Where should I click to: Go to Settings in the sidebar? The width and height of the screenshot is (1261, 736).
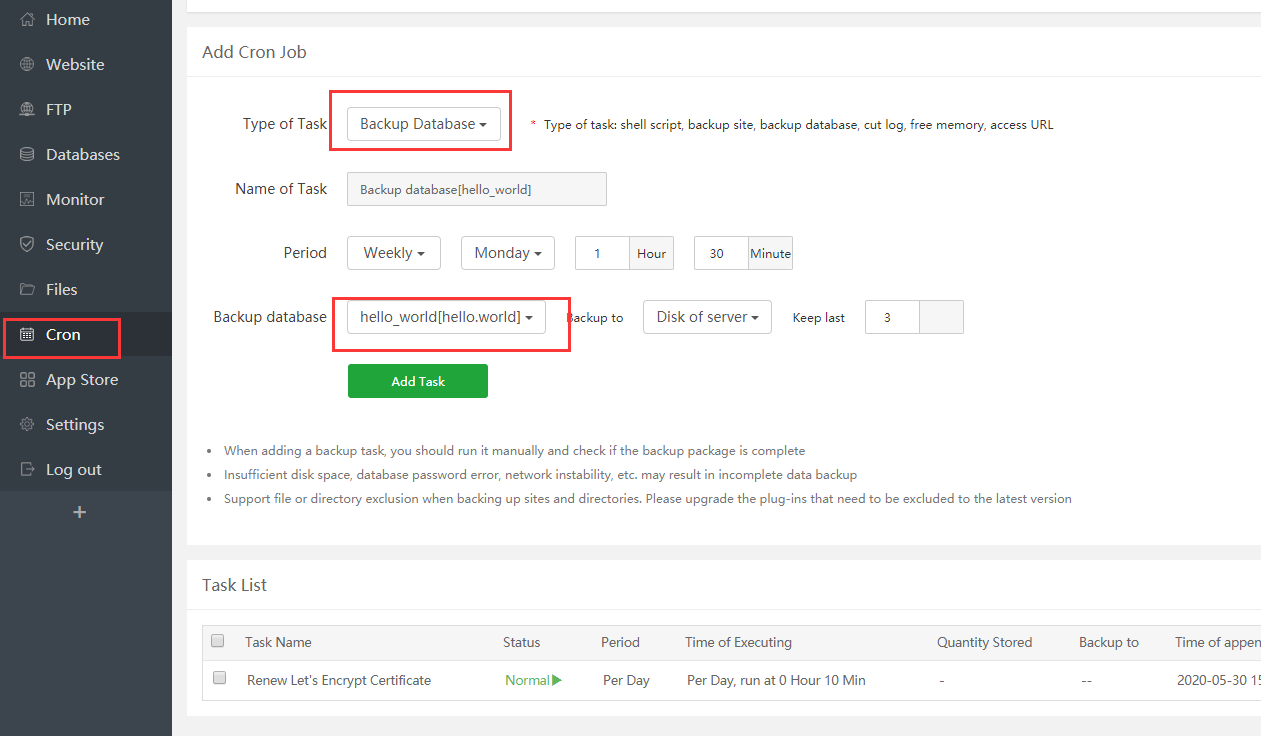click(x=74, y=425)
